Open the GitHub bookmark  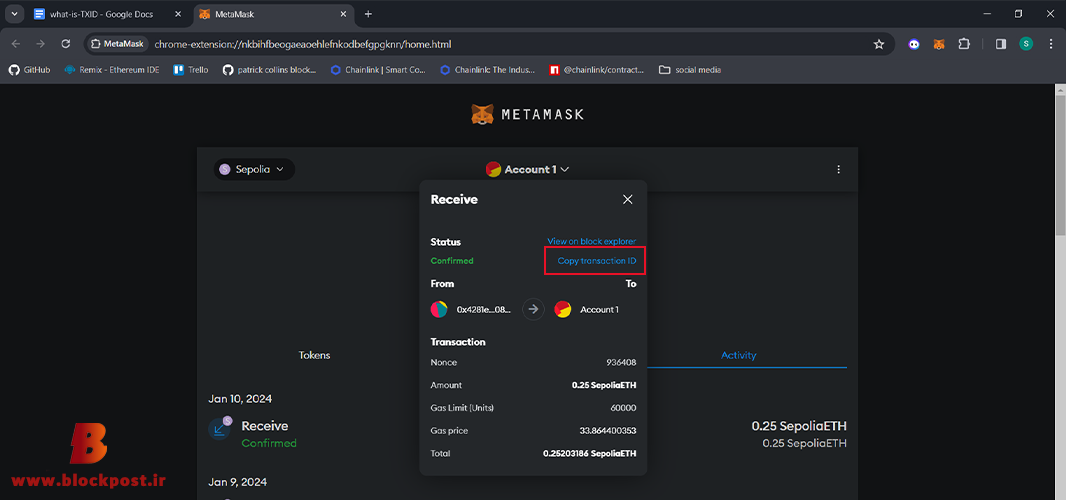point(29,69)
